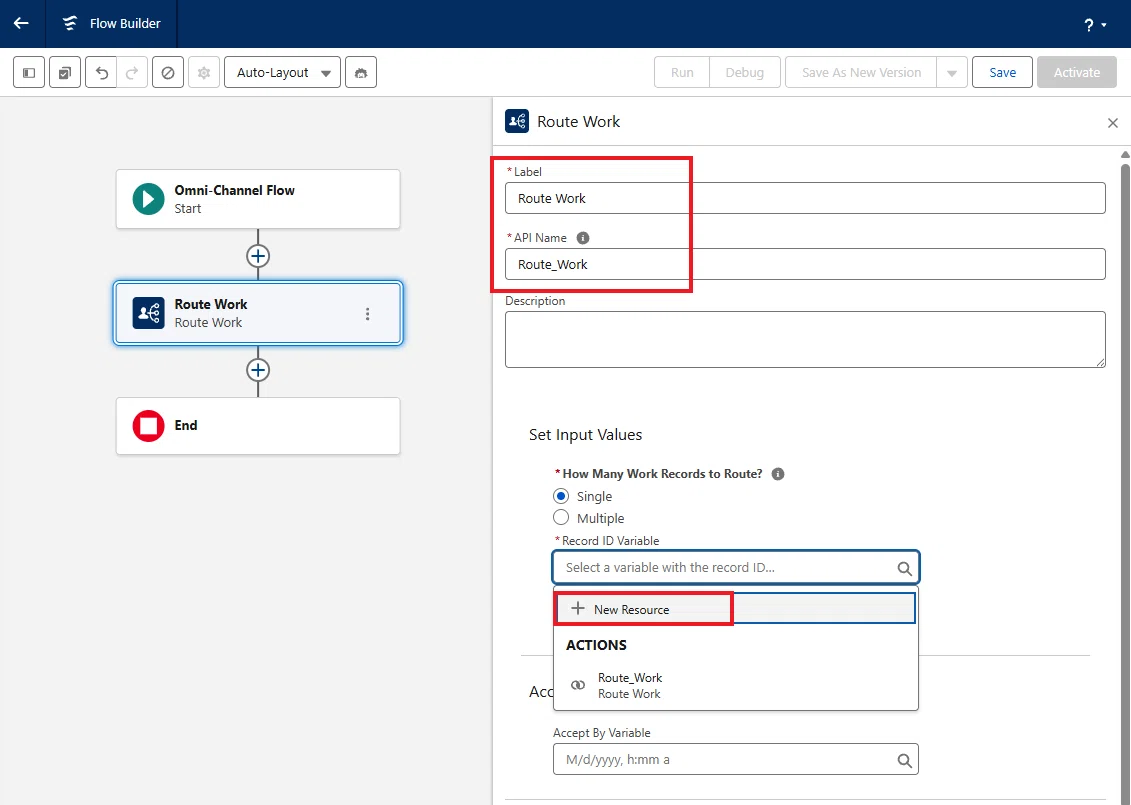Select the Single radio button
Screen dimensions: 1131x805
560,496
